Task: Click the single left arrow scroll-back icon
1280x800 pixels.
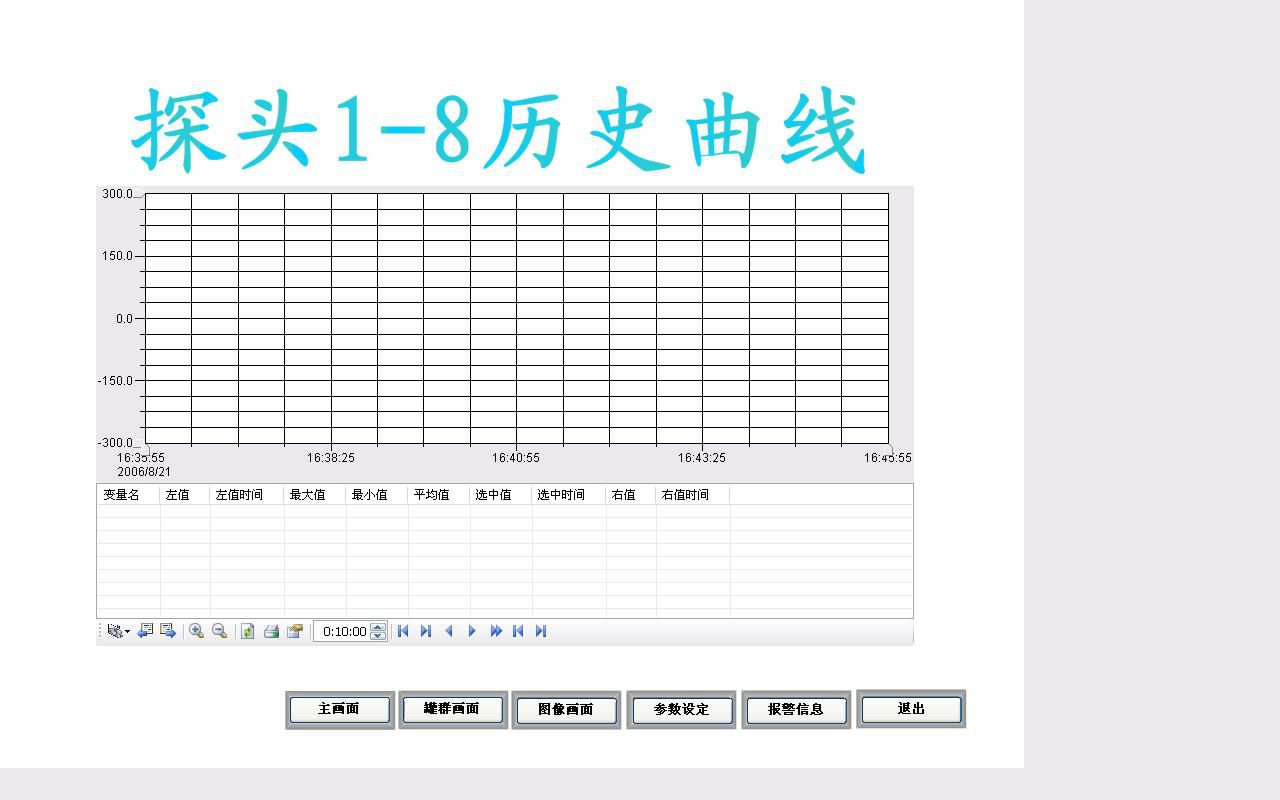Action: pos(449,631)
